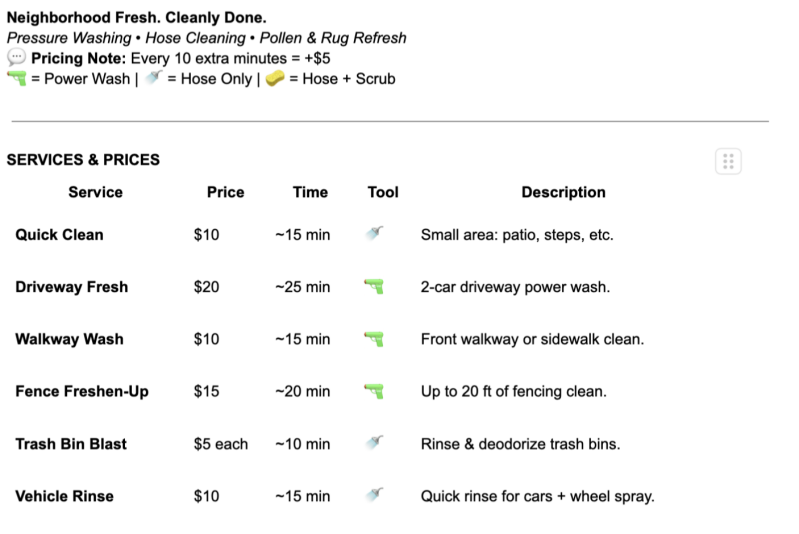799x534 pixels.
Task: Click the water gun icon for Walkway Wash
Action: tap(375, 339)
